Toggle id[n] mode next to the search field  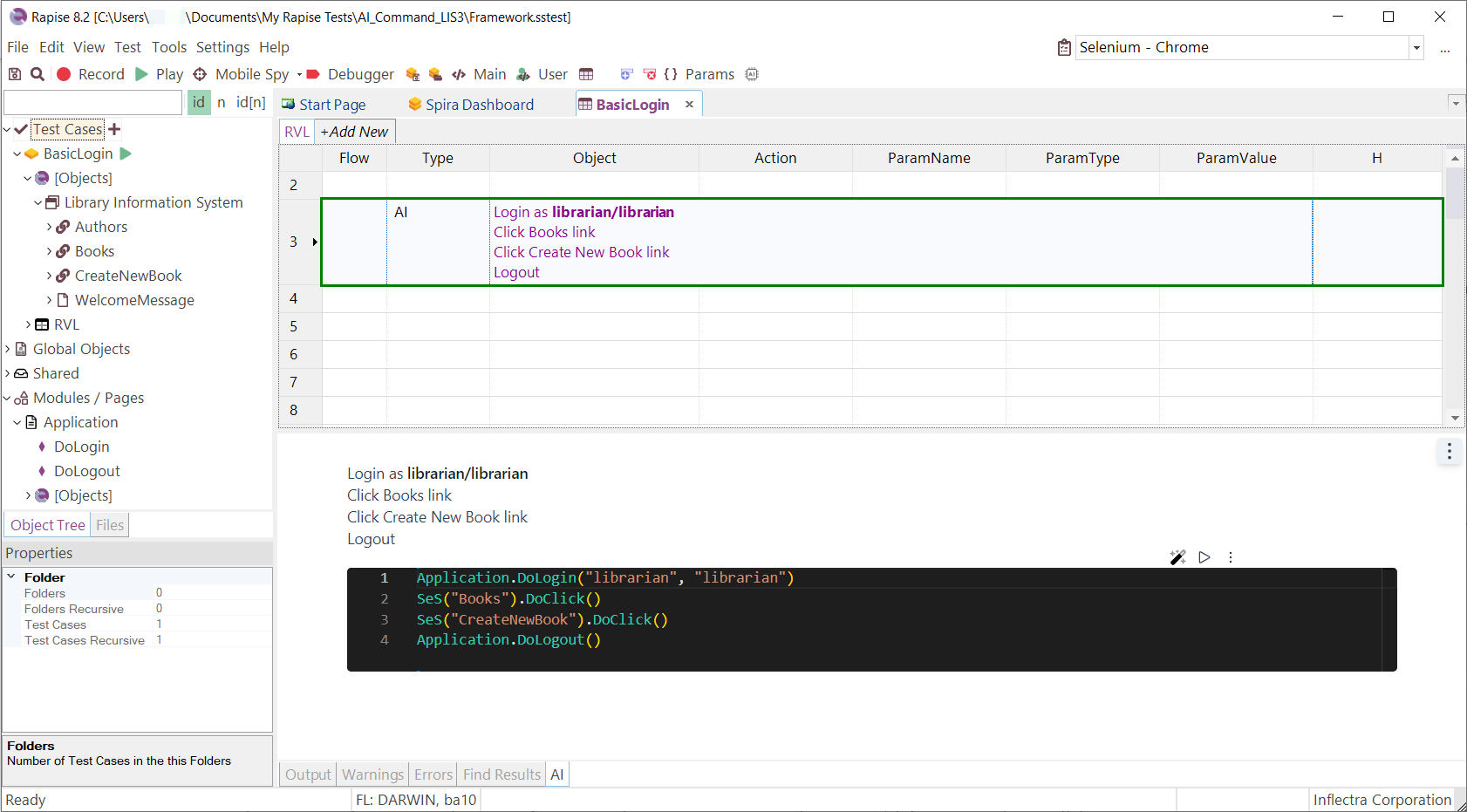(x=251, y=102)
